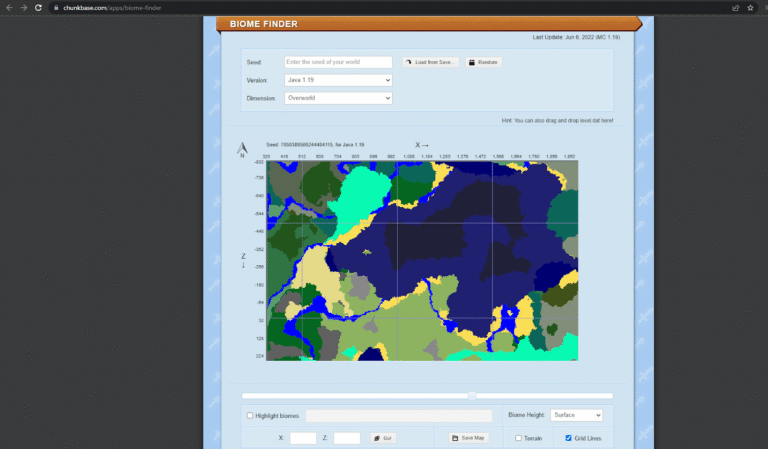Viewport: 768px width, 449px height.
Task: Open the Version dropdown showing Java 1.19
Action: 338,80
